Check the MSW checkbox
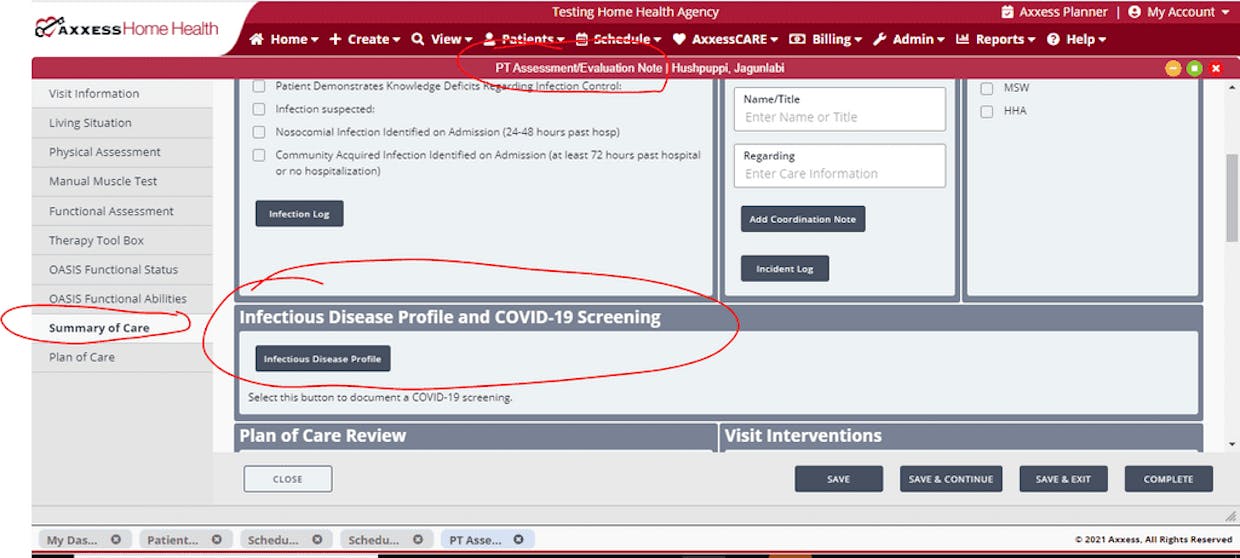Screen dimensions: 1240x558 [x=987, y=88]
